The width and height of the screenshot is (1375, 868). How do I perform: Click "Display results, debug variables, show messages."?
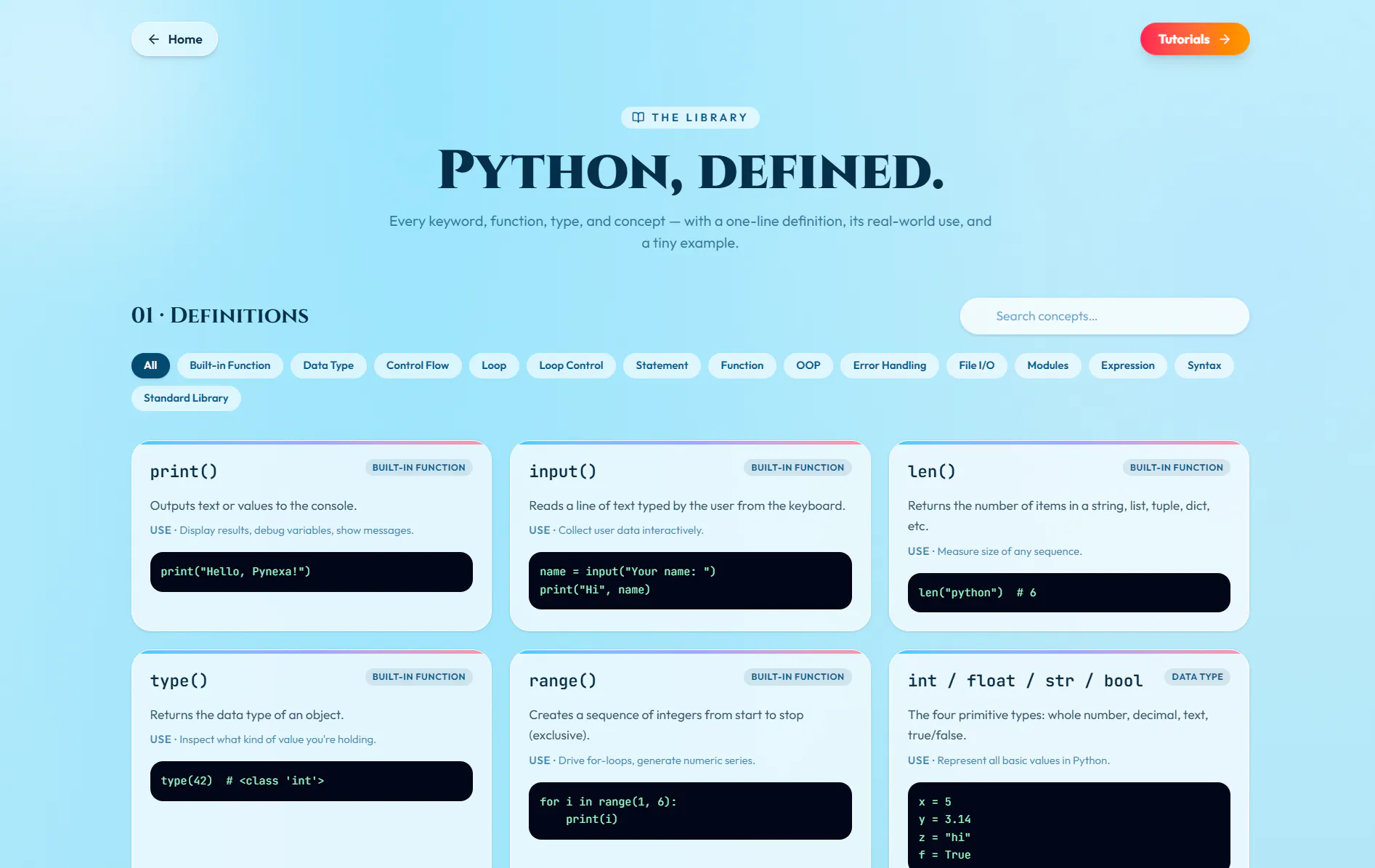coord(296,530)
